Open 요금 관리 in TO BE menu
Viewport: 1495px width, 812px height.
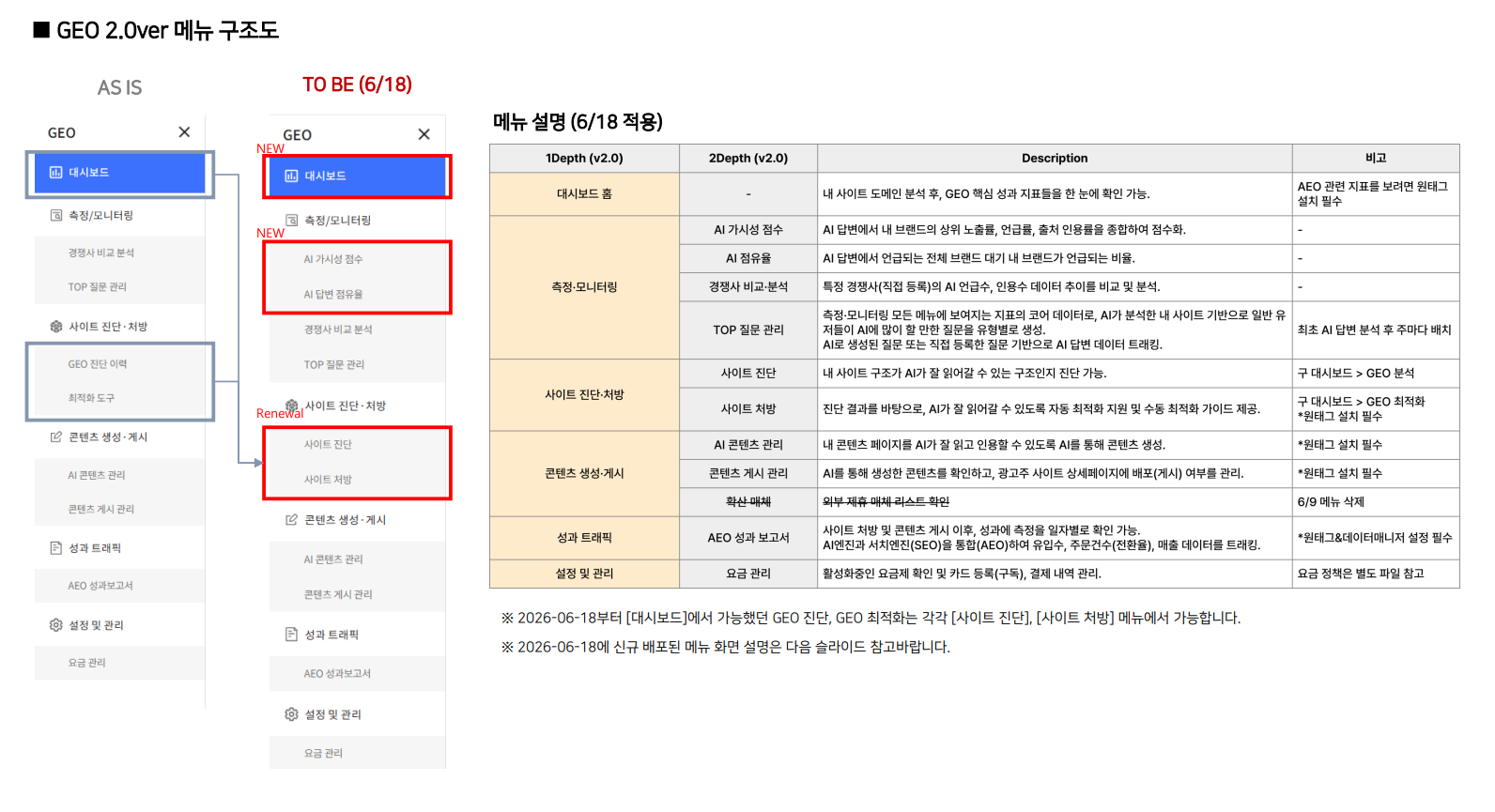pos(323,754)
